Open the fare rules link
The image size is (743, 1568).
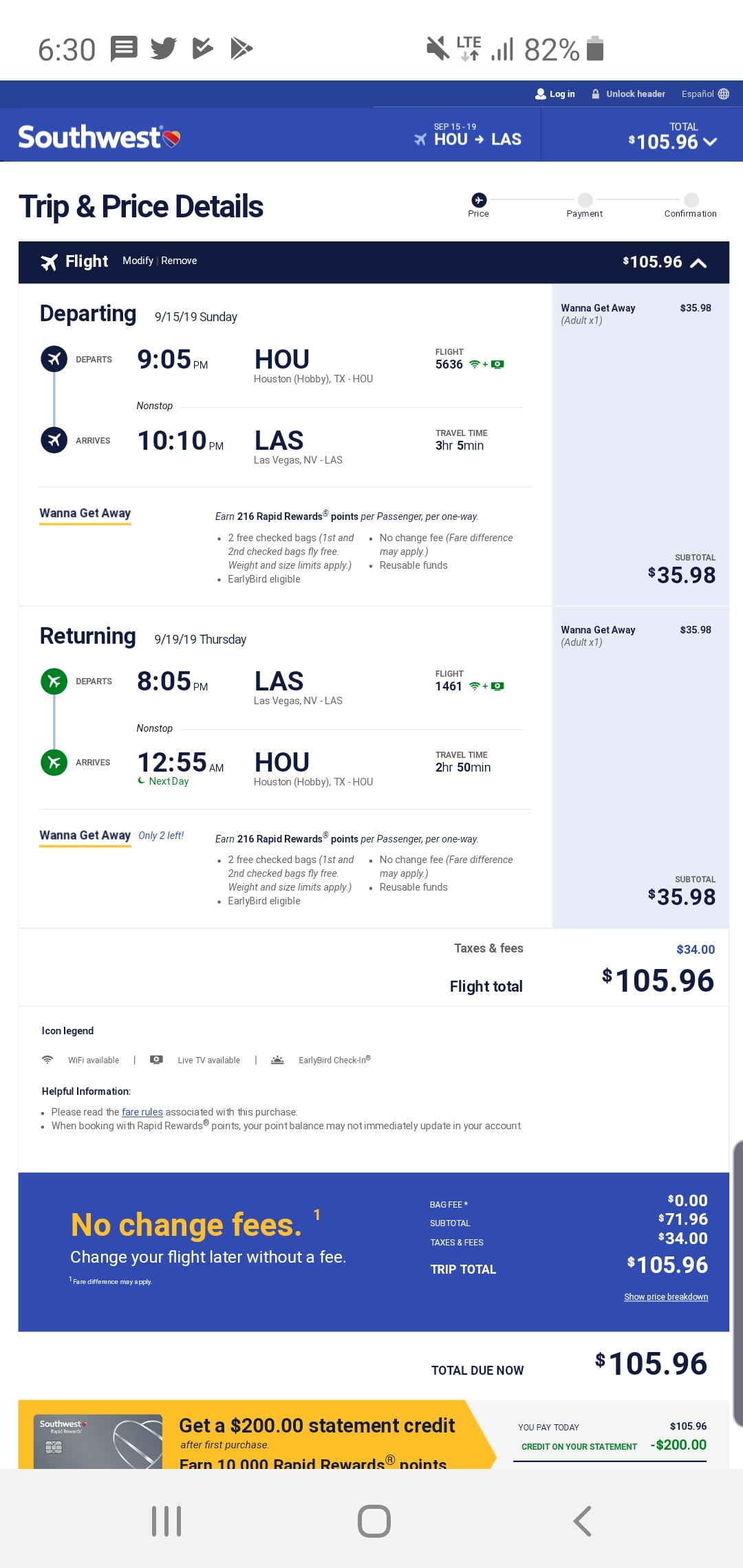pyautogui.click(x=141, y=1112)
